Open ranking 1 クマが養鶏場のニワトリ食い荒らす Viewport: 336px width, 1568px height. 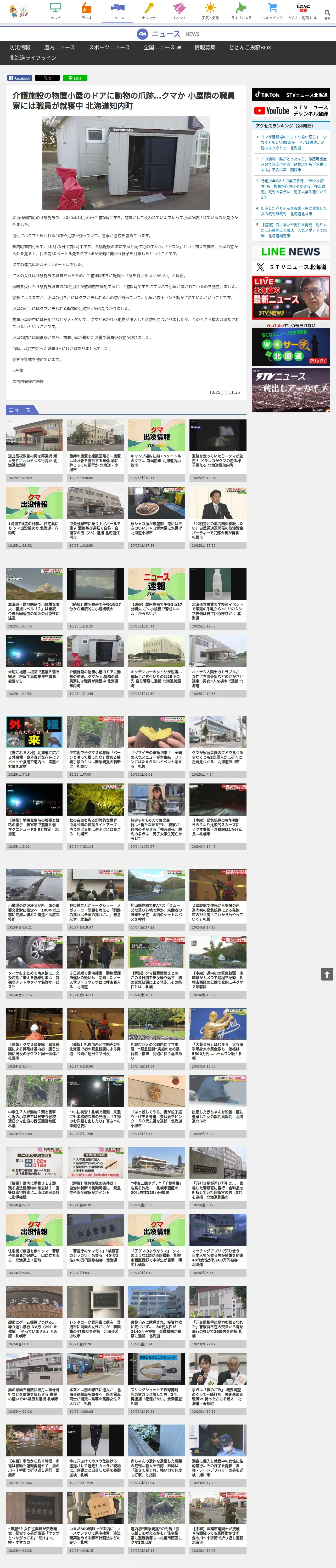(x=293, y=142)
